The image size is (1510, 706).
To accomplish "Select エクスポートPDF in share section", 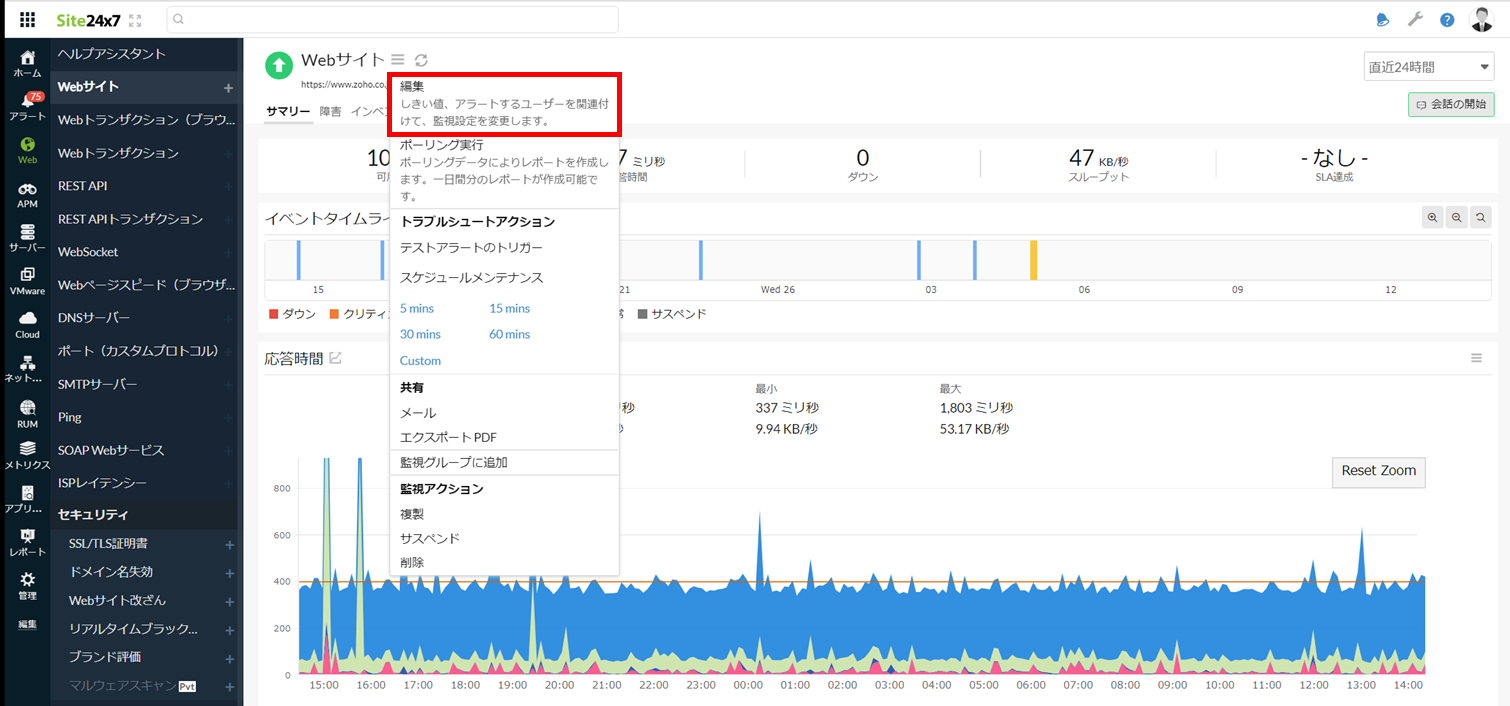I will (x=448, y=437).
